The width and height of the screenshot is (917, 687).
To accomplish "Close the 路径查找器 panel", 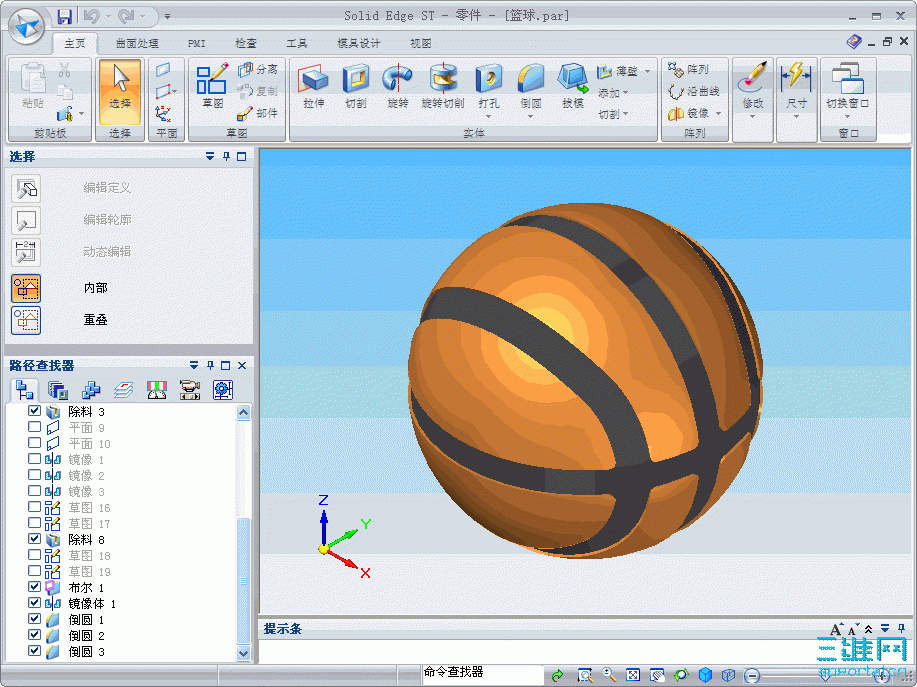I will 242,365.
